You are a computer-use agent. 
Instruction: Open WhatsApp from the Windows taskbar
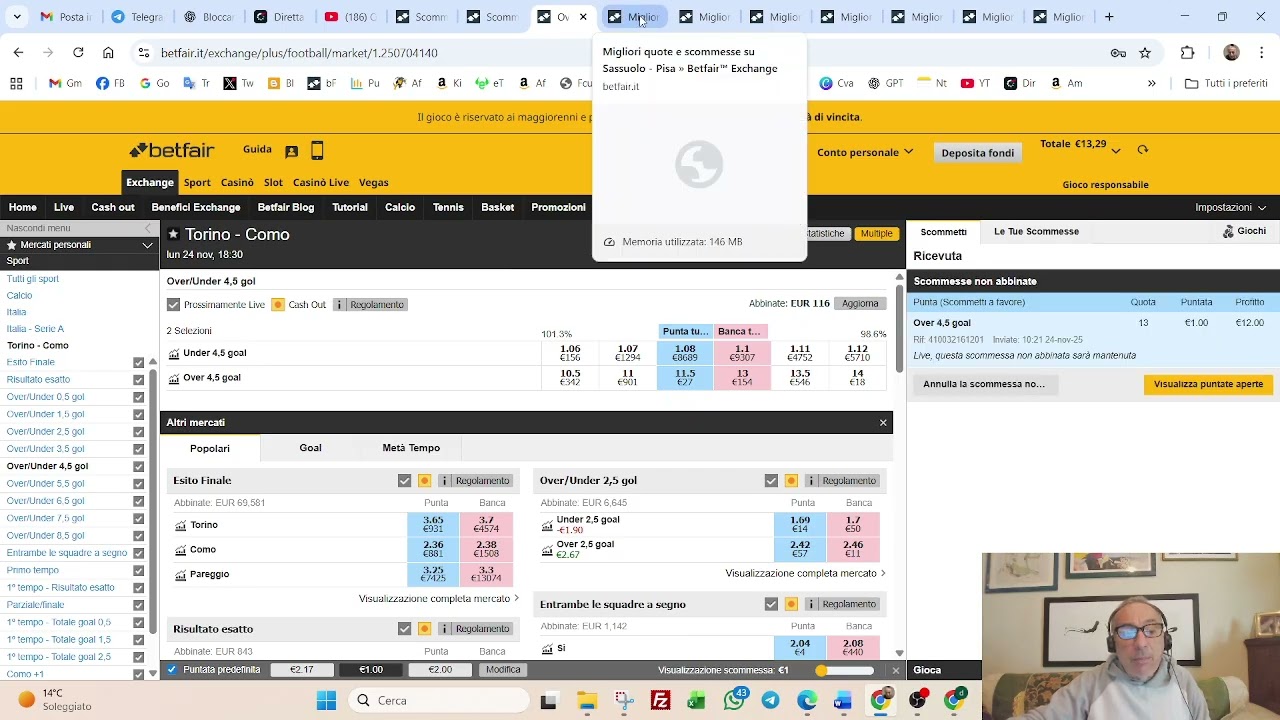[x=735, y=700]
